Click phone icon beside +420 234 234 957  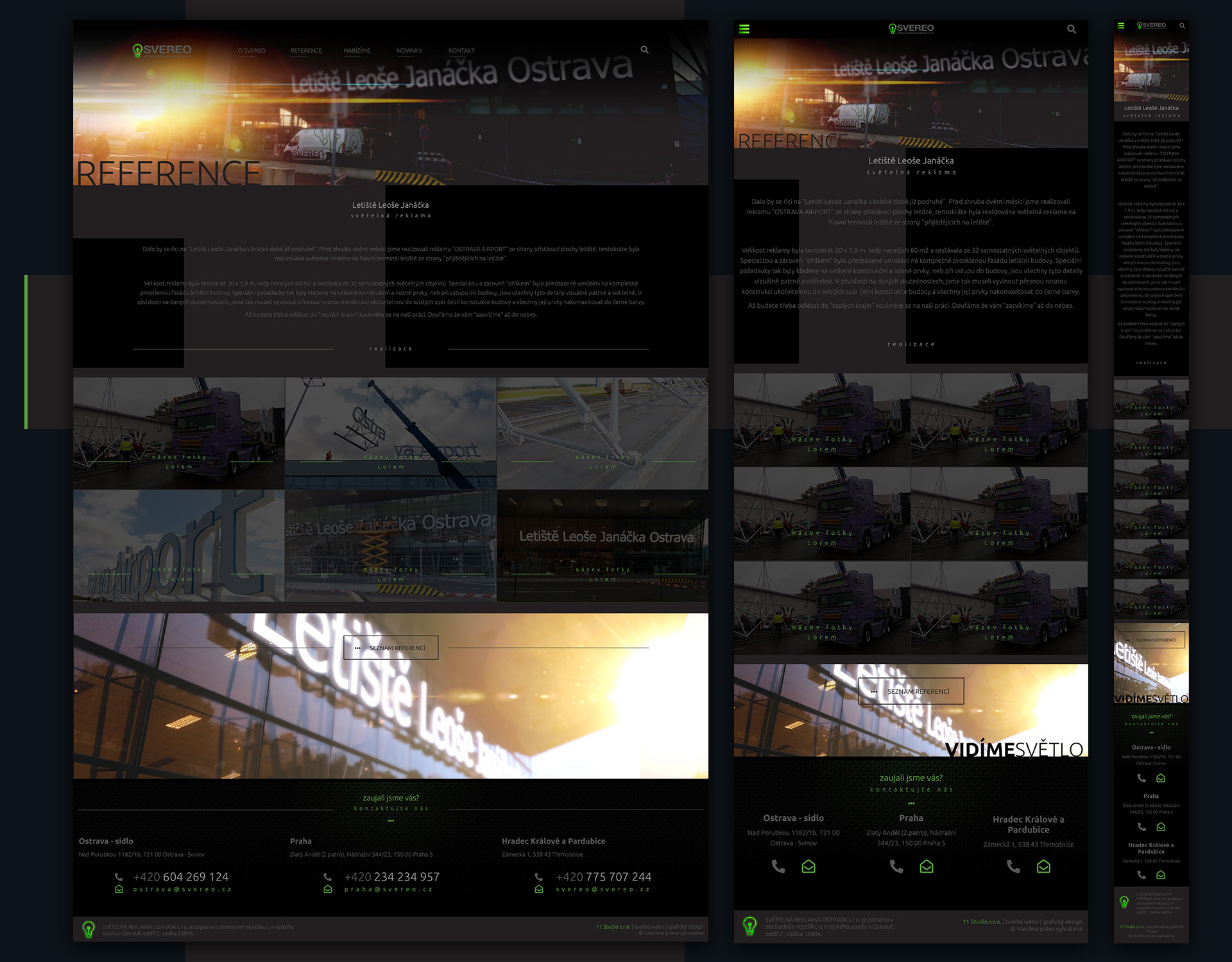click(327, 877)
